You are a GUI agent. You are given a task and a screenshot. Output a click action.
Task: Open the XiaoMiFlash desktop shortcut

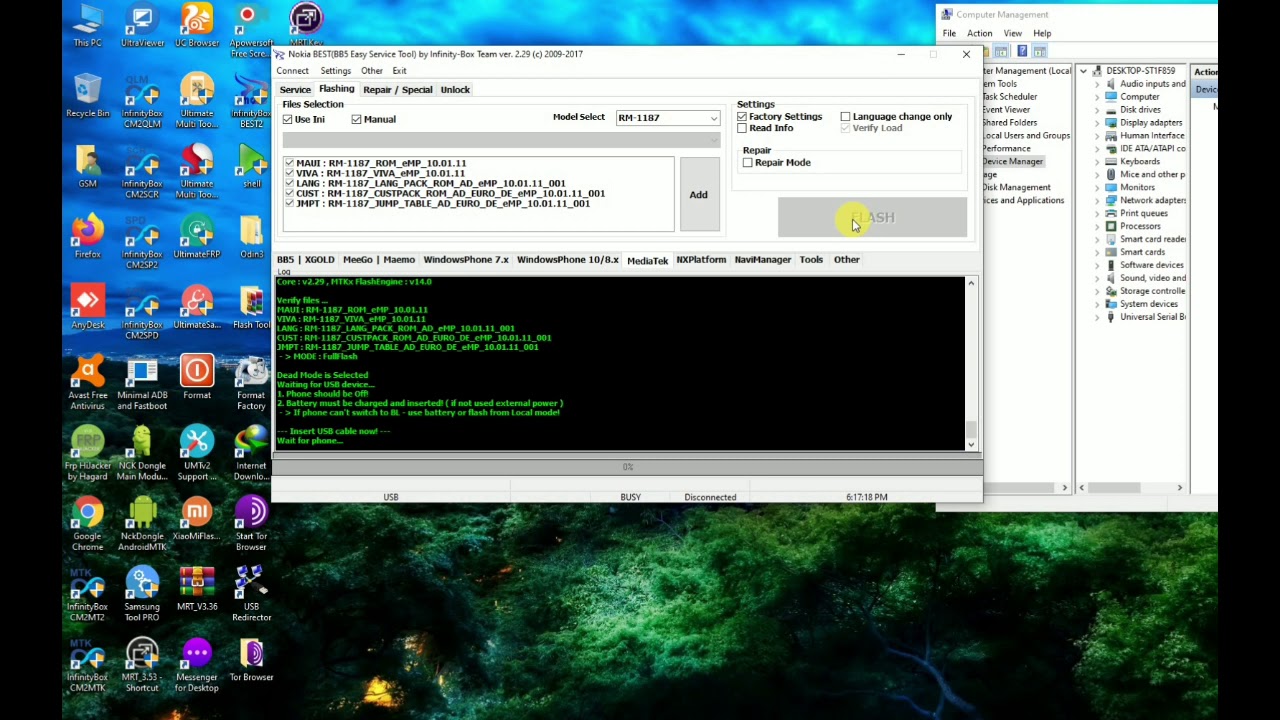point(197,519)
